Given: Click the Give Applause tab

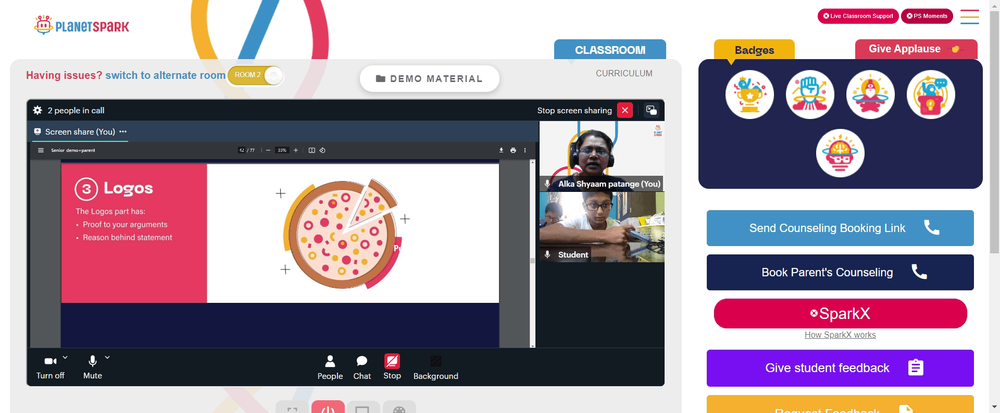Looking at the screenshot, I should [916, 49].
